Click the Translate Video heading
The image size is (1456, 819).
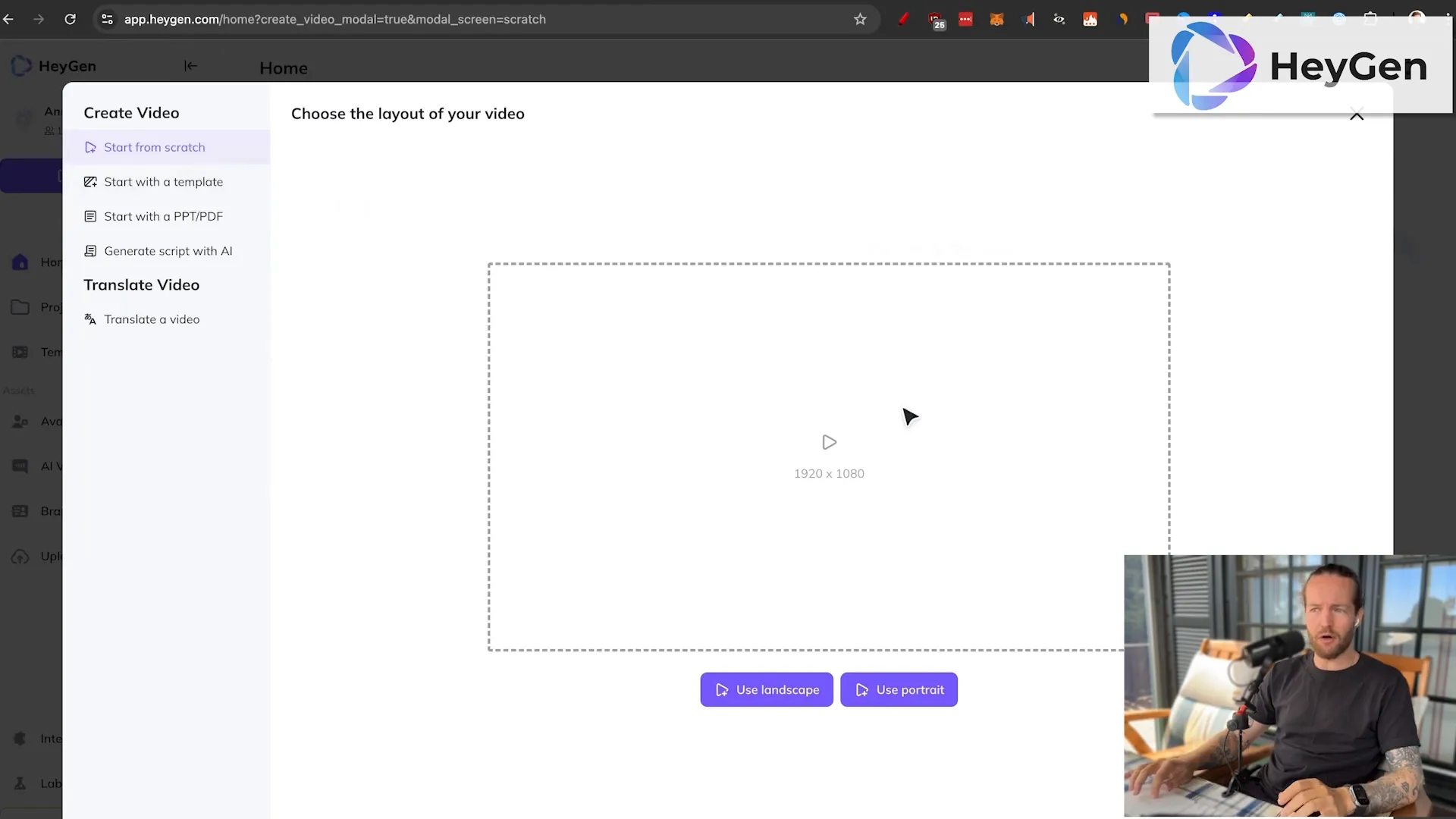(141, 285)
